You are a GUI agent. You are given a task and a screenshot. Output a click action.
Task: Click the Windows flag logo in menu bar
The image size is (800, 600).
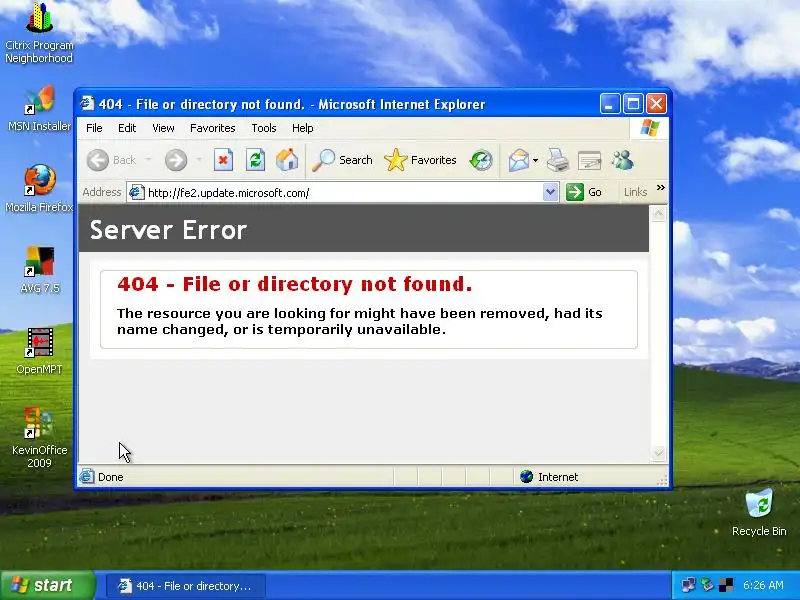point(649,128)
